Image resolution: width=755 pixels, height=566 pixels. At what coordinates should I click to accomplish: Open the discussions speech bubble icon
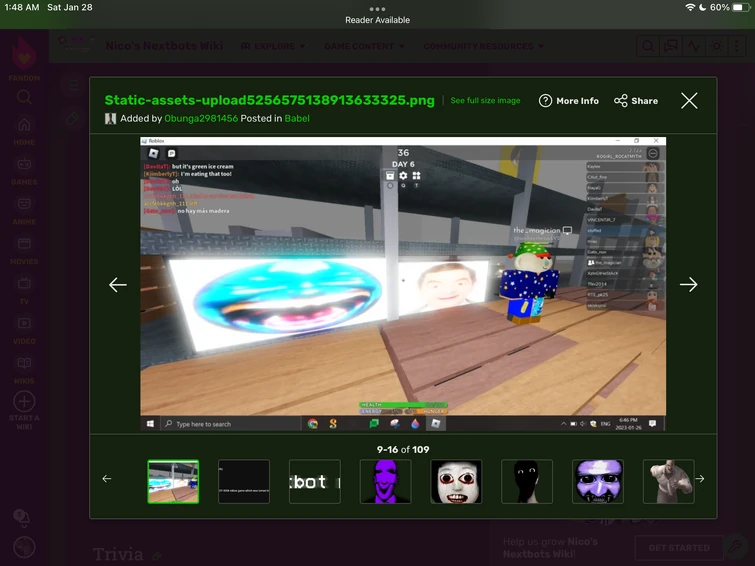pyautogui.click(x=671, y=46)
